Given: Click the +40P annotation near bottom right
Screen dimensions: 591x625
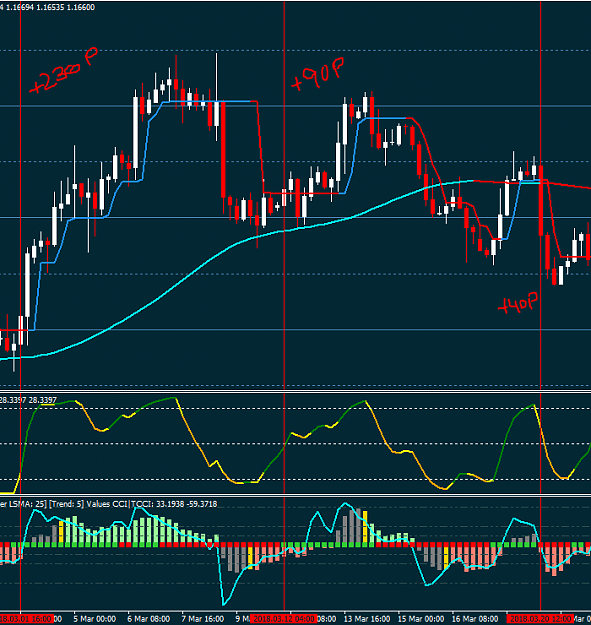Looking at the screenshot, I should tap(518, 303).
